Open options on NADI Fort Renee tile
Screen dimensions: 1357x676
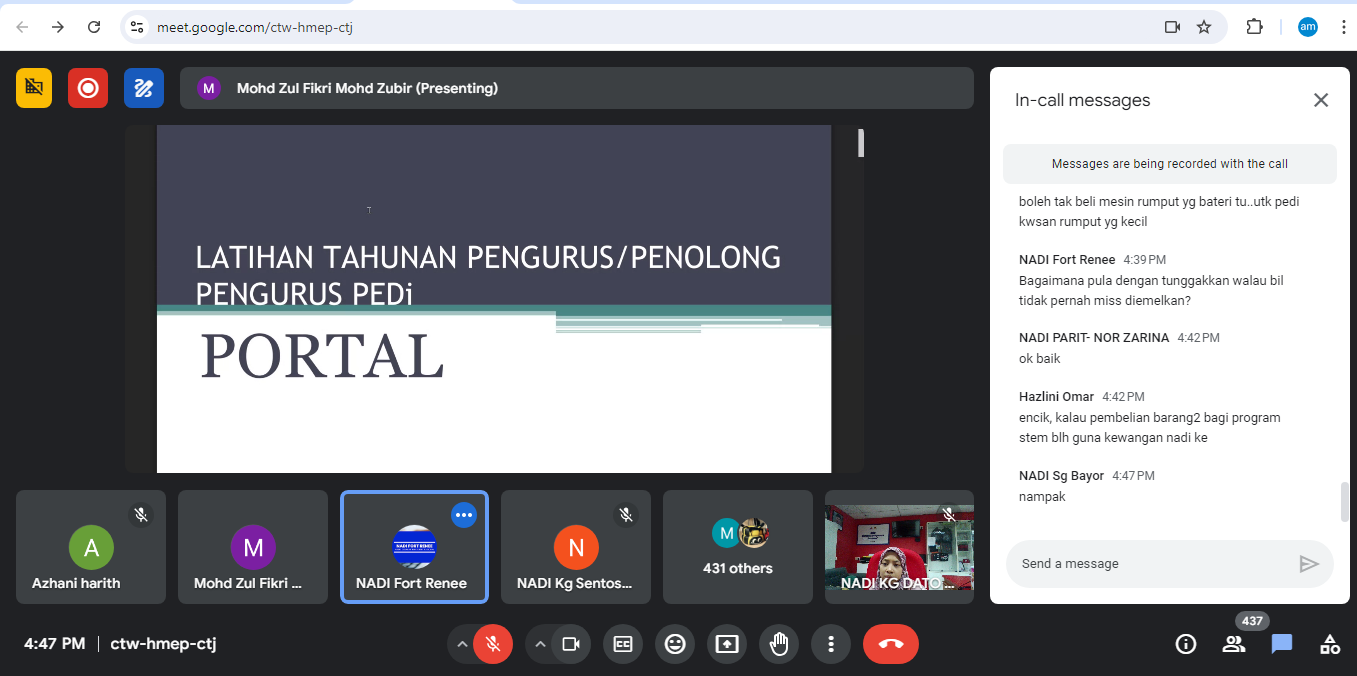click(463, 515)
